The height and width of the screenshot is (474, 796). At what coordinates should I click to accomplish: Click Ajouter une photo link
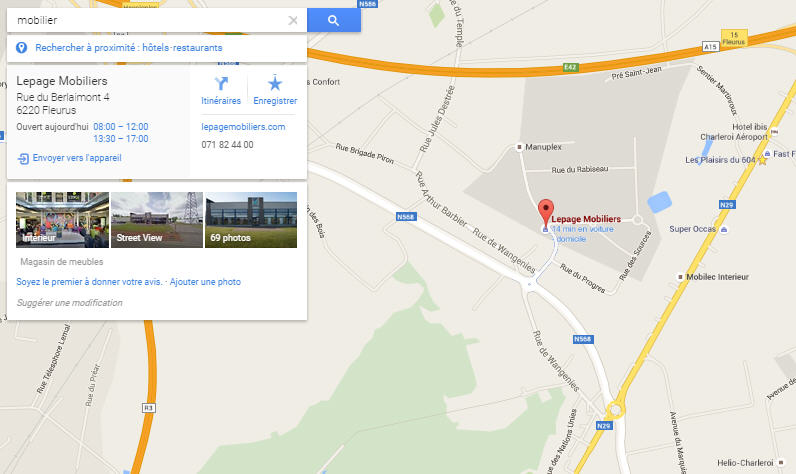[x=205, y=282]
